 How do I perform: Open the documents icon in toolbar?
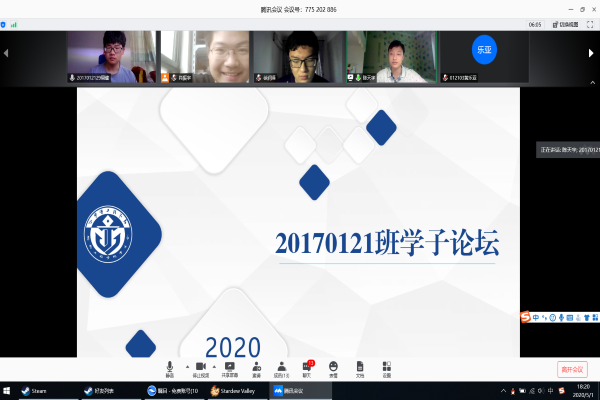coord(360,368)
